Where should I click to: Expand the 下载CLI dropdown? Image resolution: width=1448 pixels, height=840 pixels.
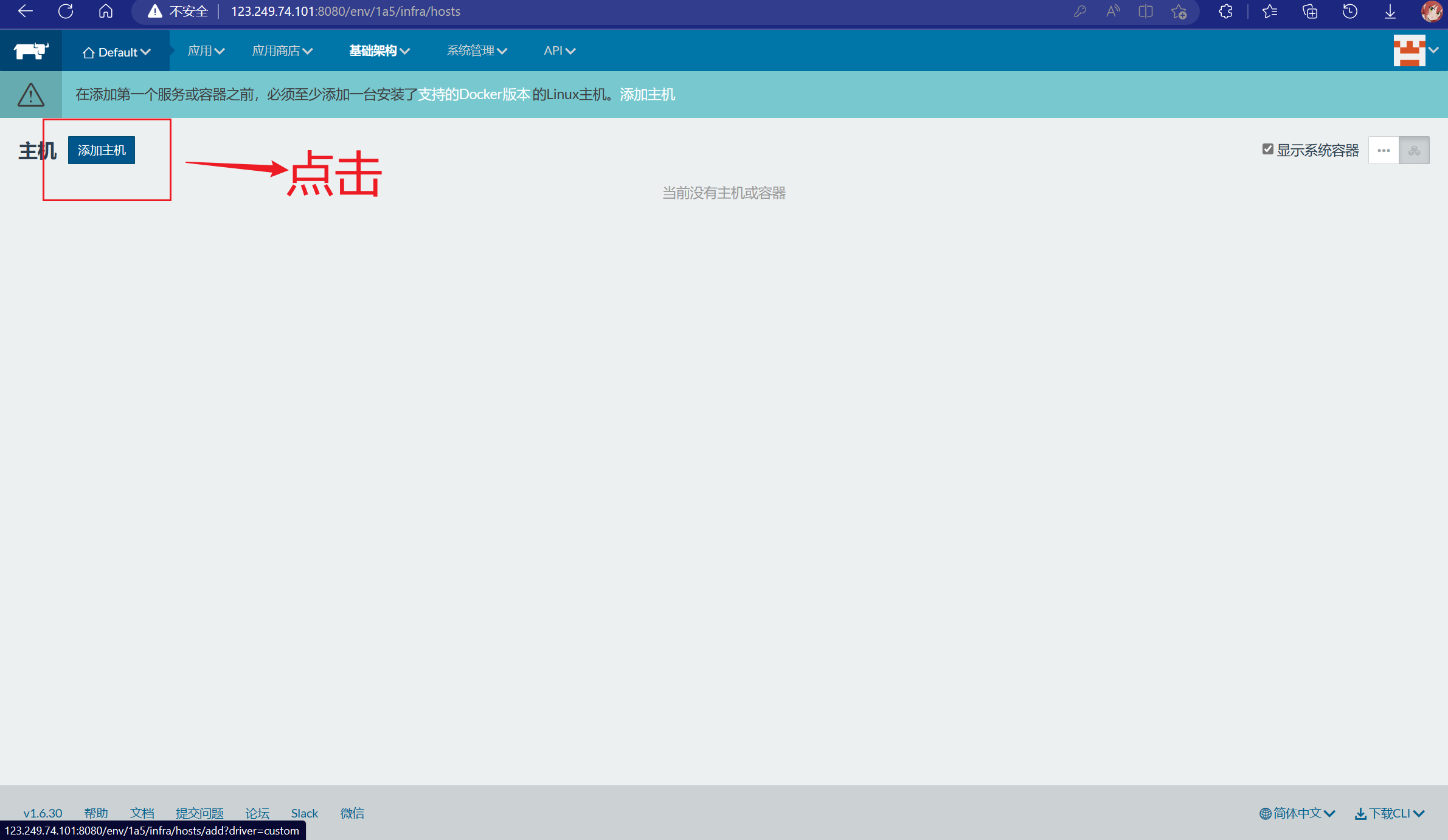[x=1390, y=813]
